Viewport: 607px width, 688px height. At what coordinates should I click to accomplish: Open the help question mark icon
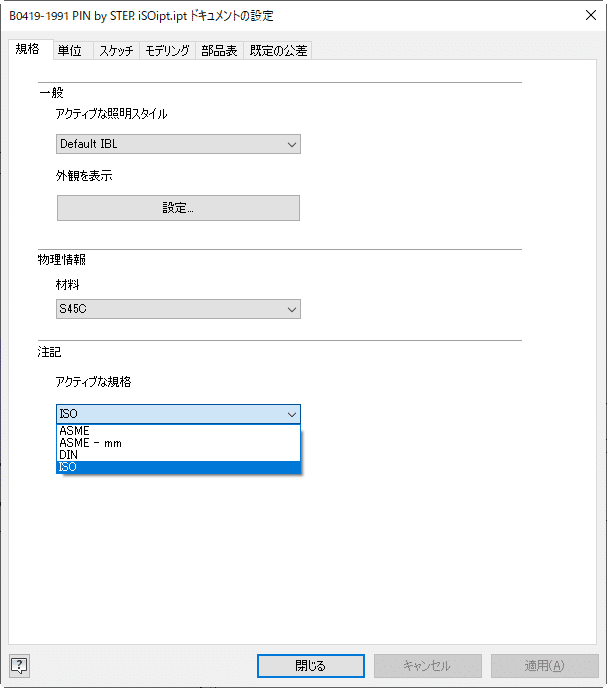click(19, 666)
